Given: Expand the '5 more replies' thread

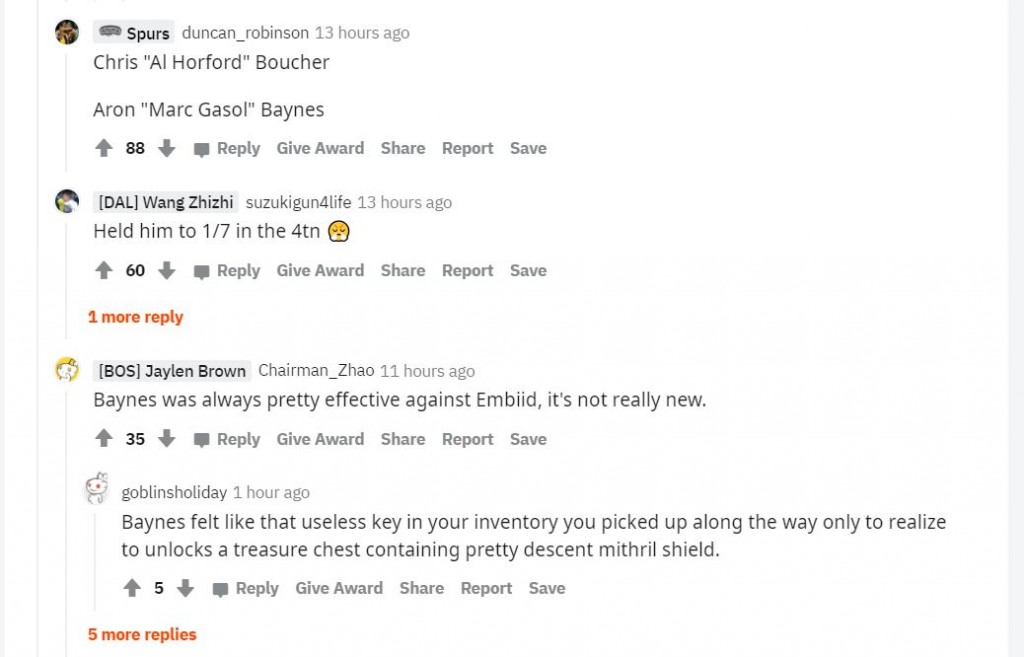Looking at the screenshot, I should pos(142,634).
